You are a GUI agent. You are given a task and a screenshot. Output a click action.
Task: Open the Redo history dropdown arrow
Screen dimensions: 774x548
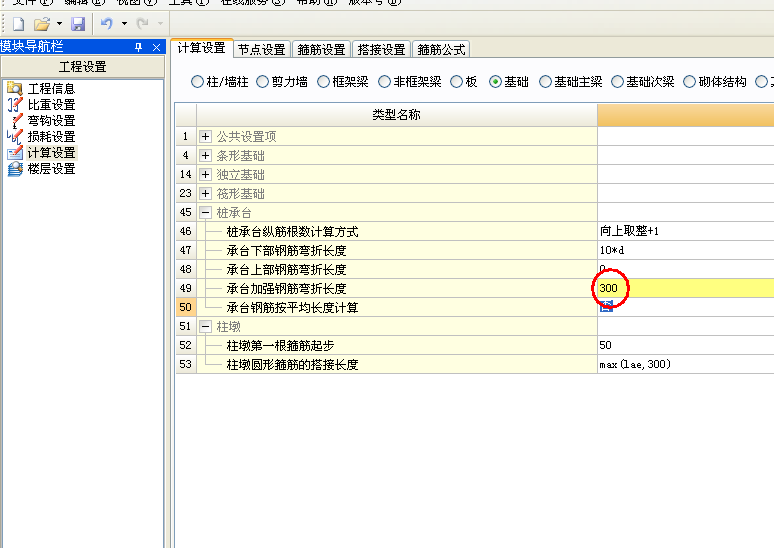pos(160,24)
